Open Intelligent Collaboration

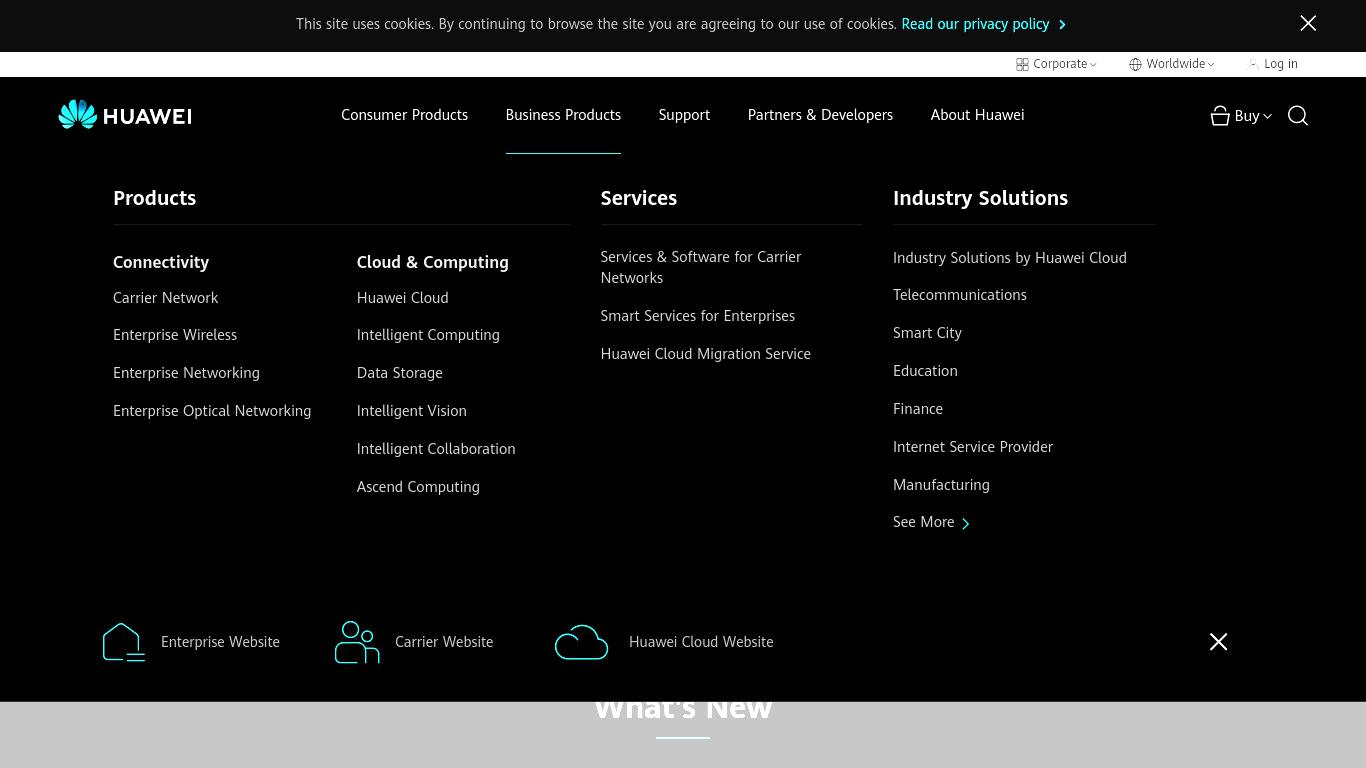pos(436,449)
